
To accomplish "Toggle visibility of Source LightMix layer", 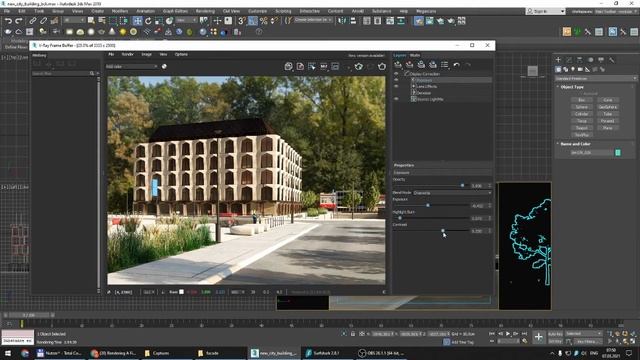I will [396, 99].
